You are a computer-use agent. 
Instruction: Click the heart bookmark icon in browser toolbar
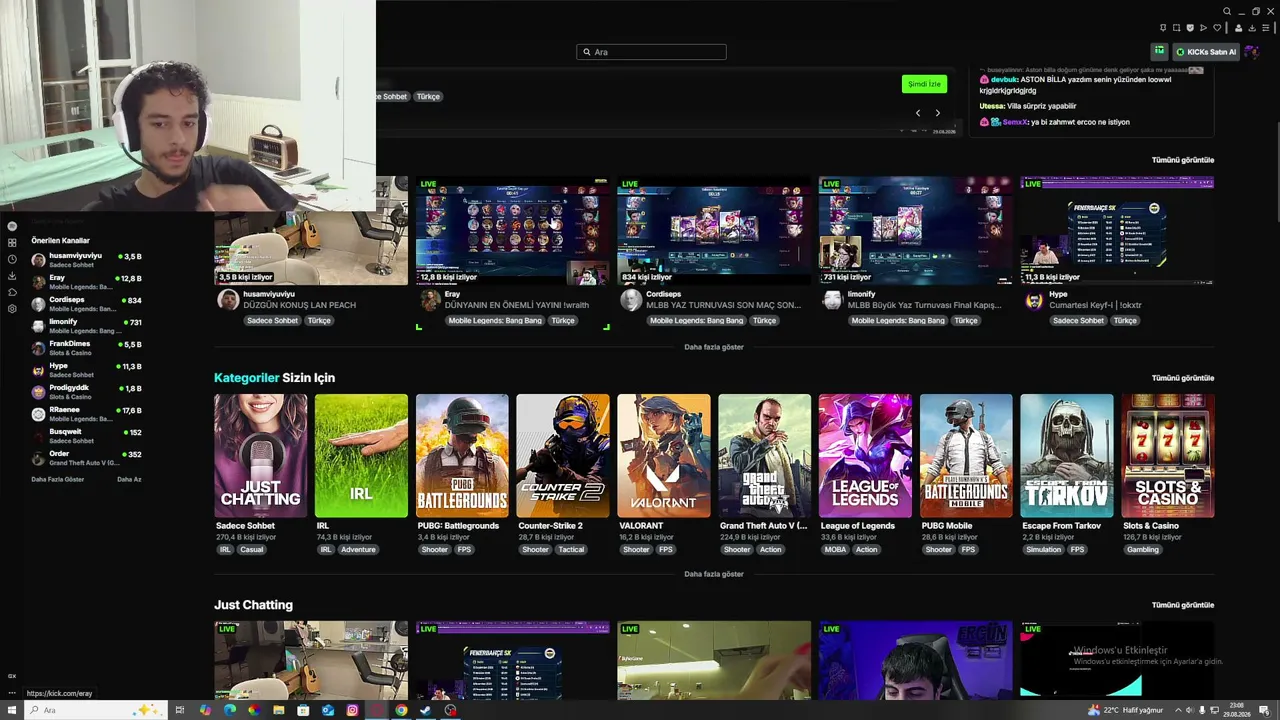(x=1217, y=28)
